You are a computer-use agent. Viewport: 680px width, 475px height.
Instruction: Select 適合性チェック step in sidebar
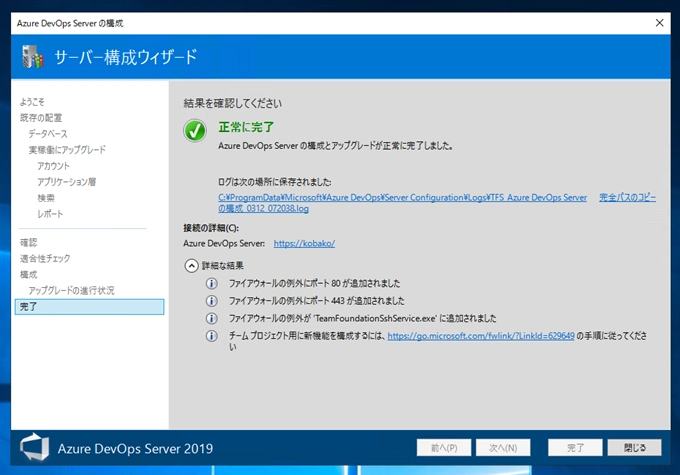click(45, 259)
